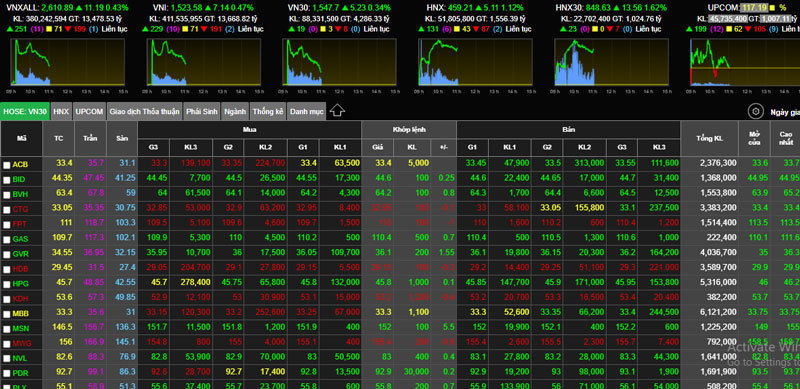Switch to the HNX tab
Viewport: 800px width, 389px height.
[61, 111]
